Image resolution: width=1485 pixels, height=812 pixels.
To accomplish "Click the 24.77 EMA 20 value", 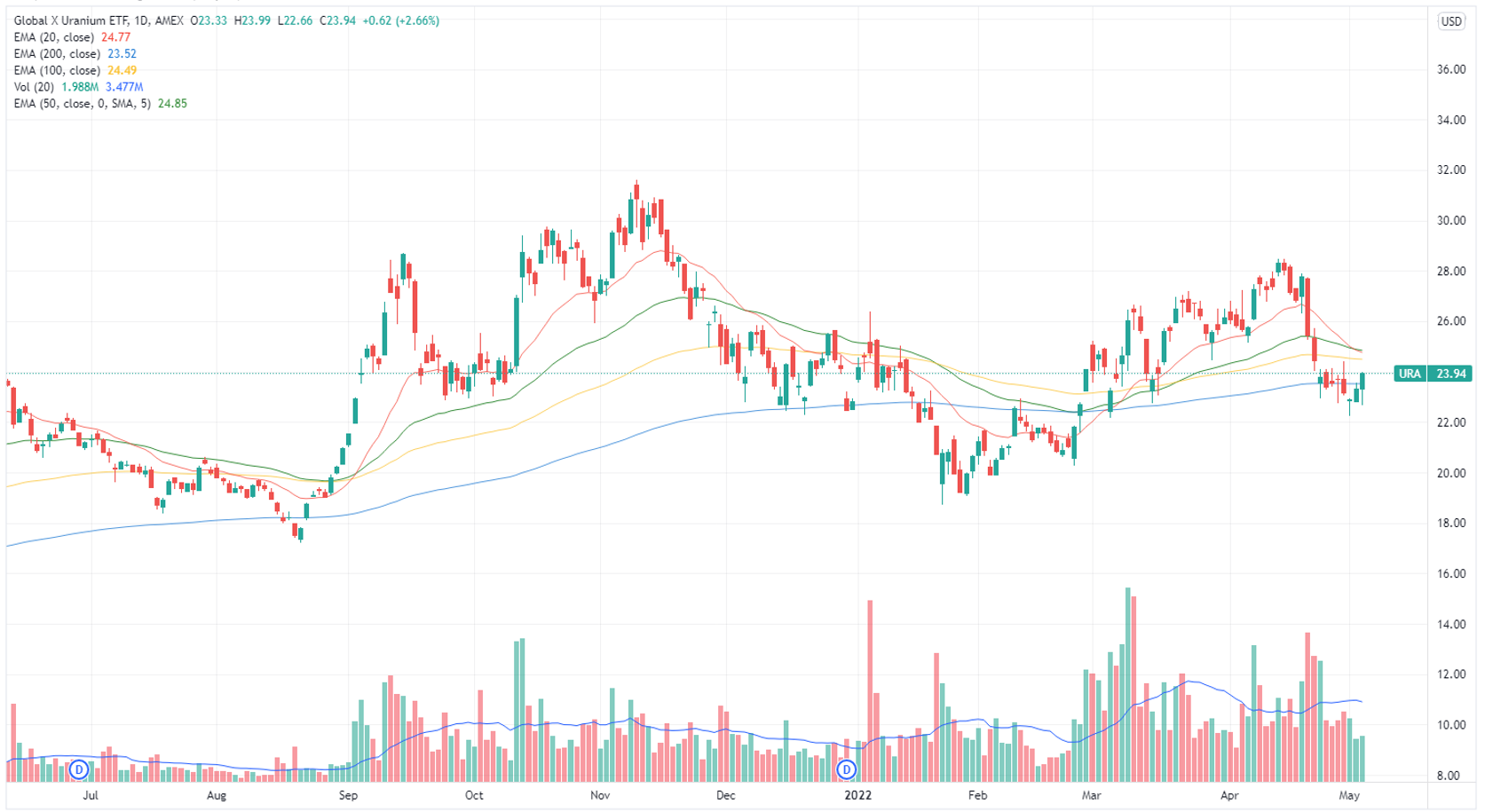I will [115, 37].
